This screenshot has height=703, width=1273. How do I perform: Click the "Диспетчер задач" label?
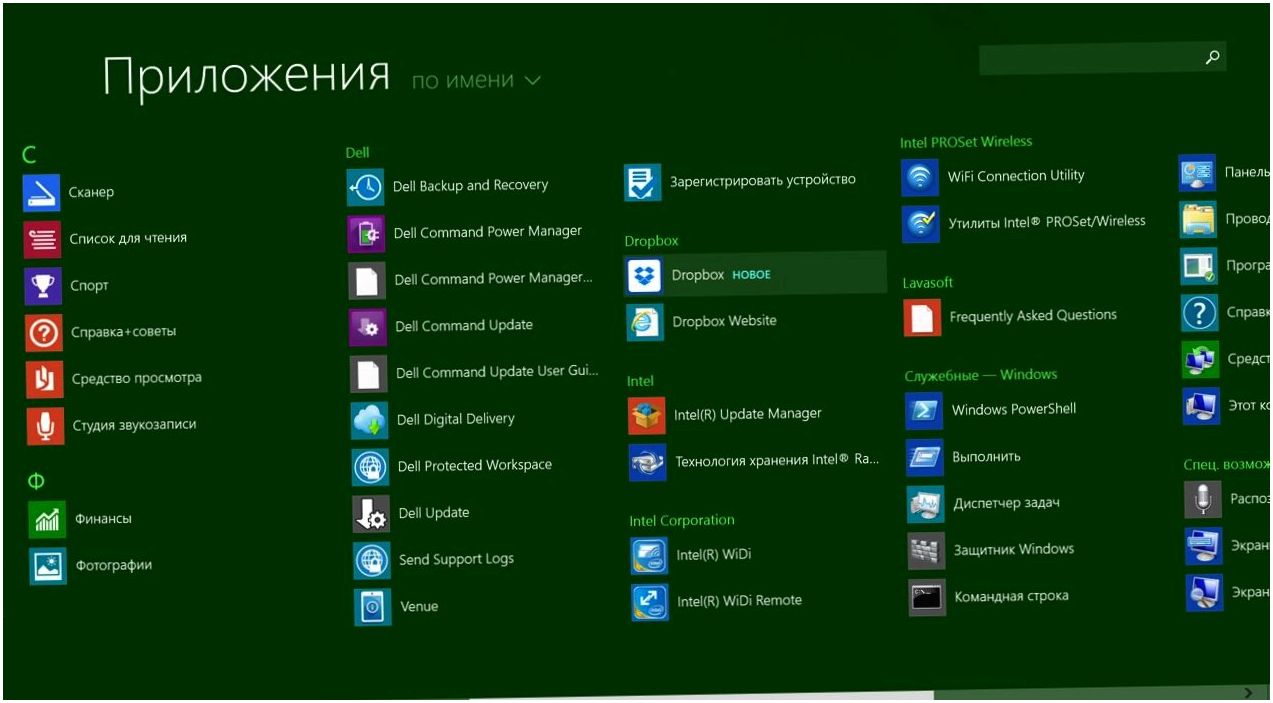[1006, 503]
